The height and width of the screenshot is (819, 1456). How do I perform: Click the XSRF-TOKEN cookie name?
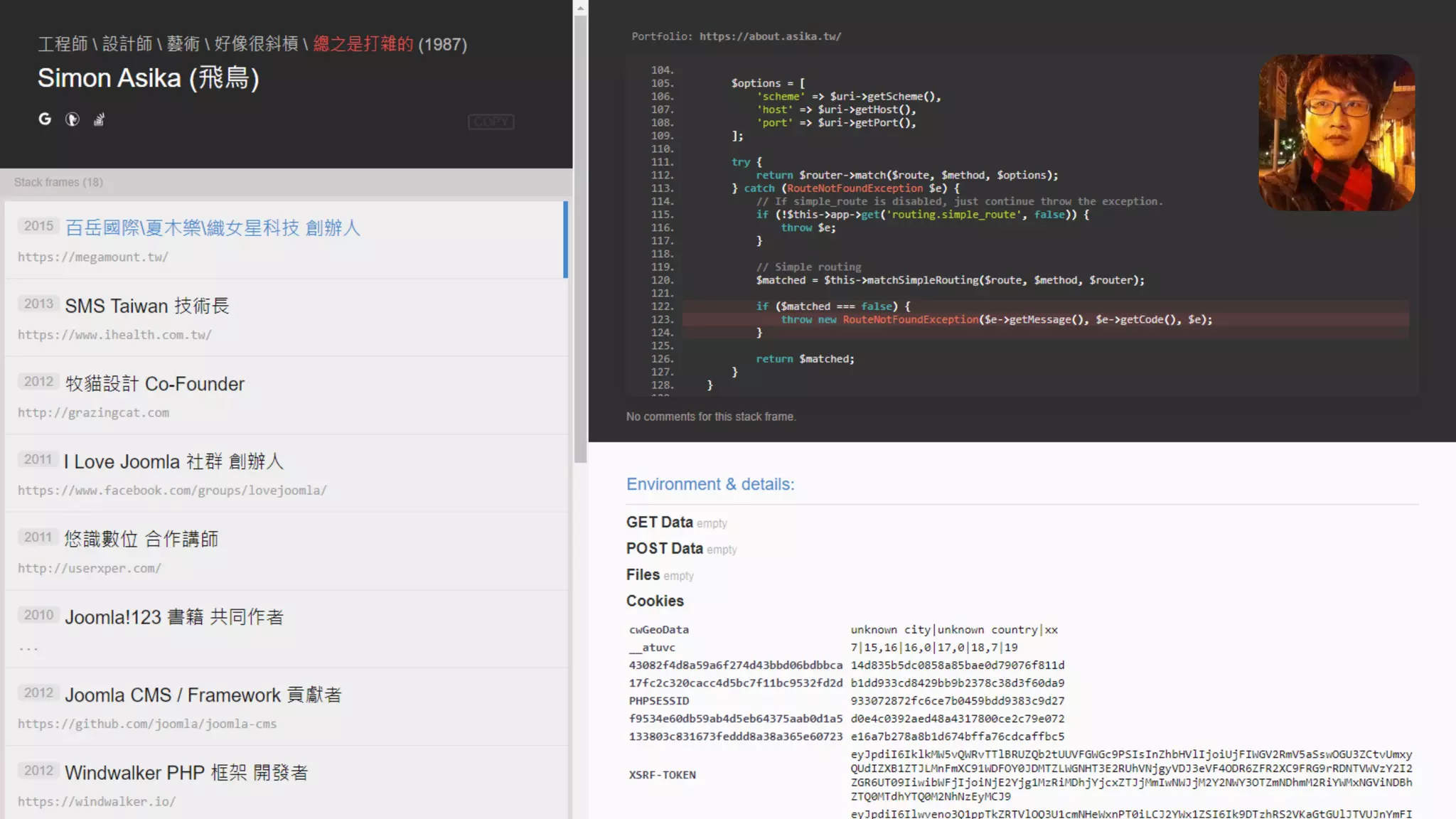(x=662, y=775)
